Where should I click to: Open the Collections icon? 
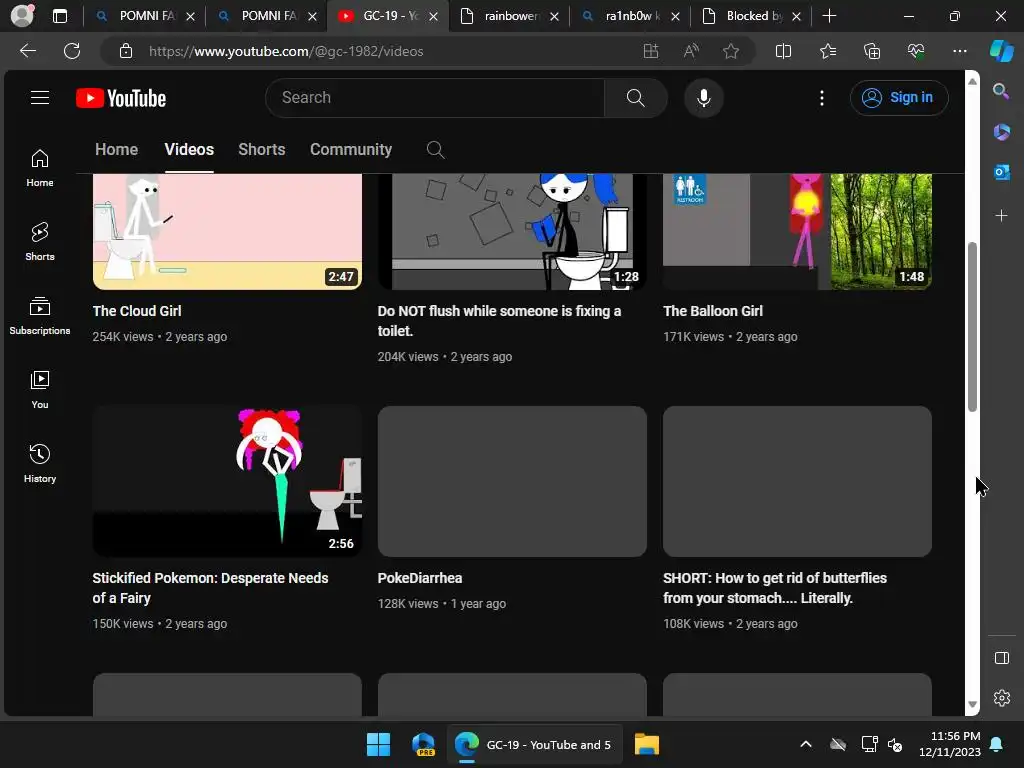[872, 51]
